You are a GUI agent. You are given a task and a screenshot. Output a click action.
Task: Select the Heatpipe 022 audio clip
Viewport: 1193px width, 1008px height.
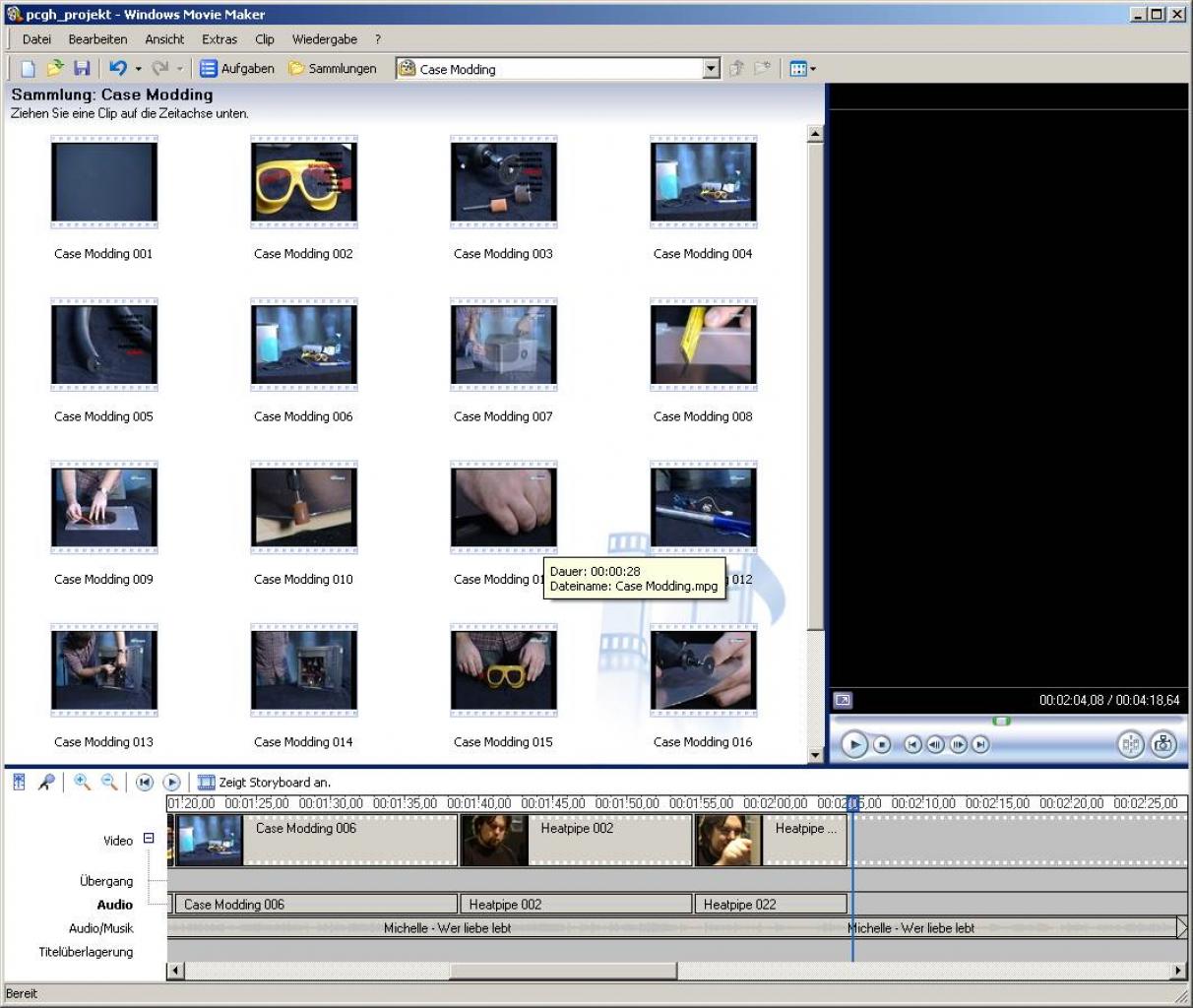771,904
